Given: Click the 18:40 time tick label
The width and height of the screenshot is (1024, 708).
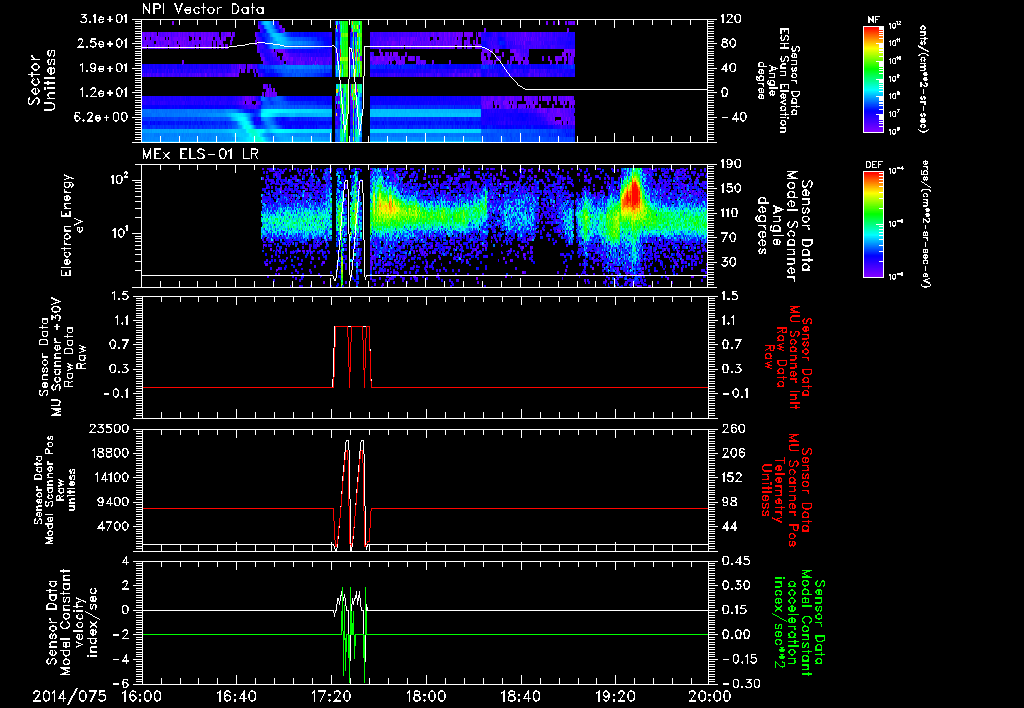Looking at the screenshot, I should pyautogui.click(x=520, y=696).
